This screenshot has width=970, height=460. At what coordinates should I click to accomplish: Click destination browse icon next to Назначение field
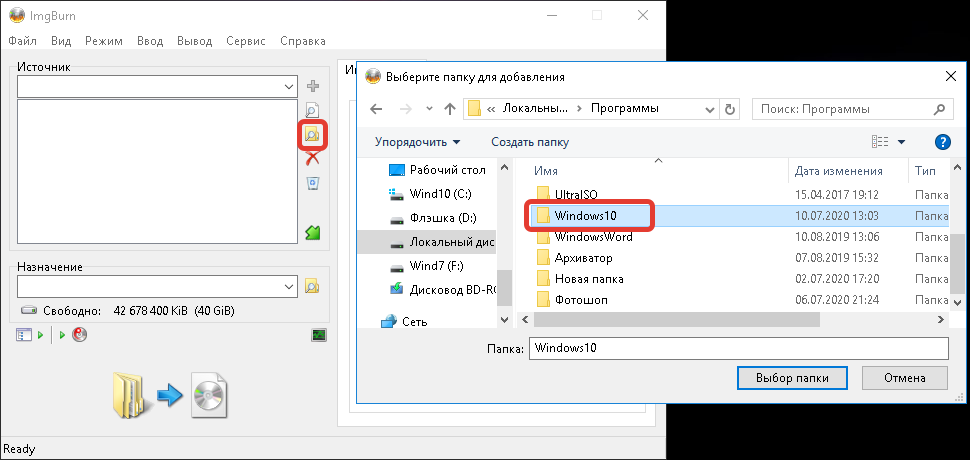point(312,286)
